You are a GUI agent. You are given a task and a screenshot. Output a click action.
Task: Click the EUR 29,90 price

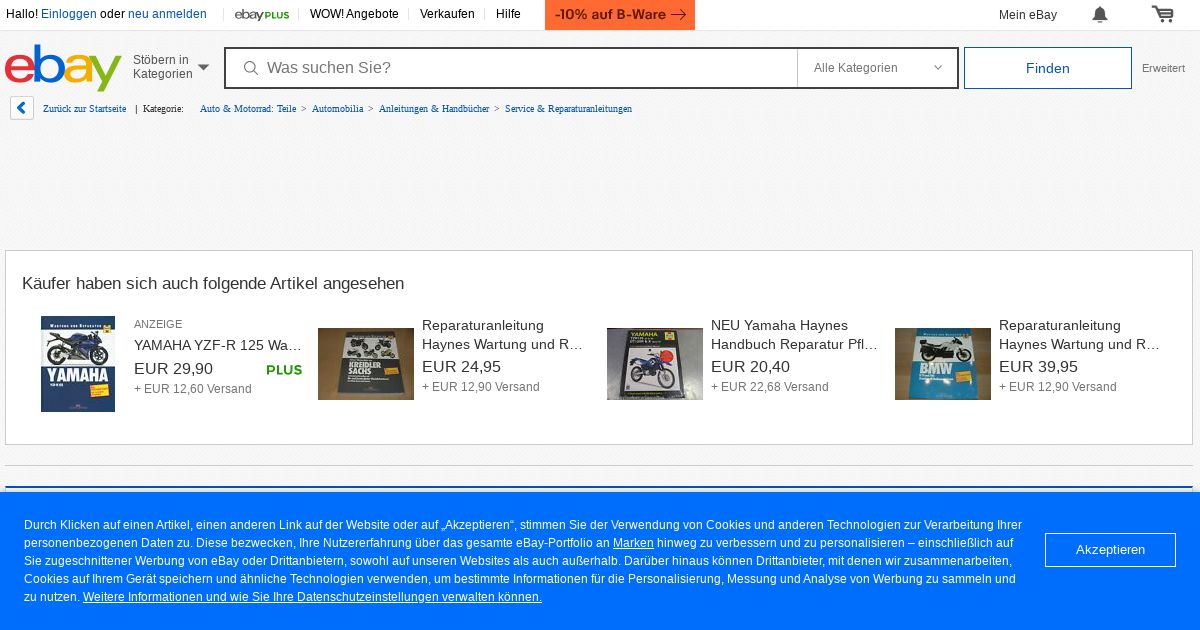coord(174,369)
